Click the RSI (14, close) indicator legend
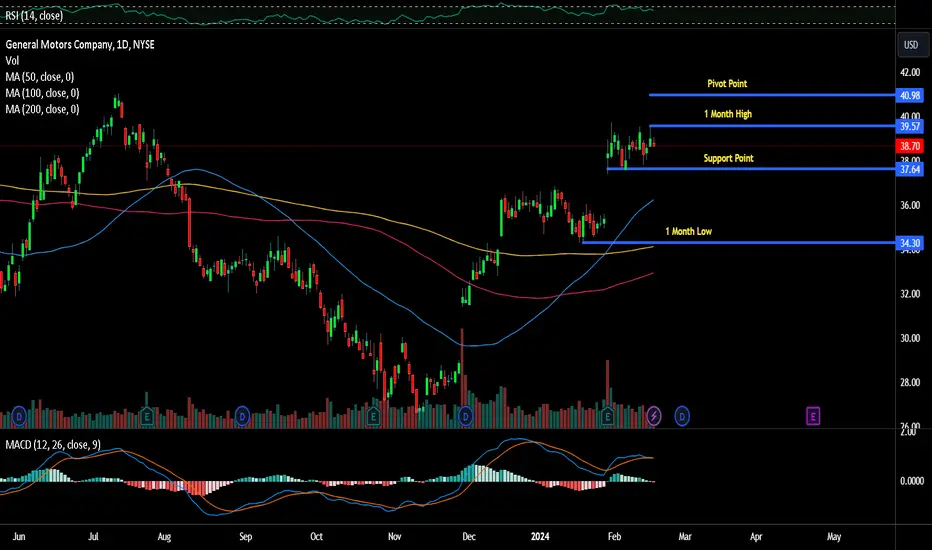 tap(34, 15)
